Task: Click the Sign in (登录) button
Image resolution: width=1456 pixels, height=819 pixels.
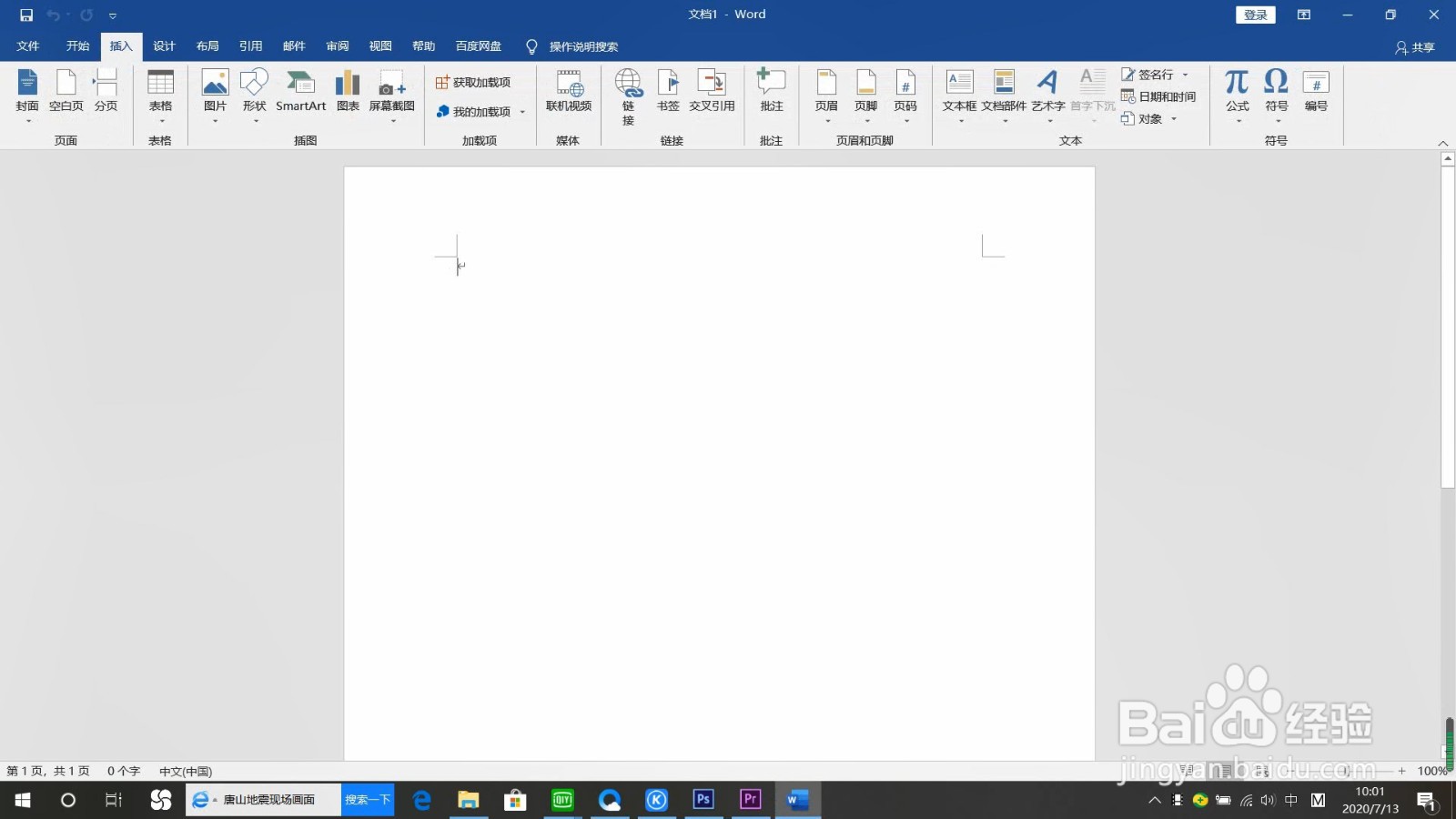Action: point(1255,15)
